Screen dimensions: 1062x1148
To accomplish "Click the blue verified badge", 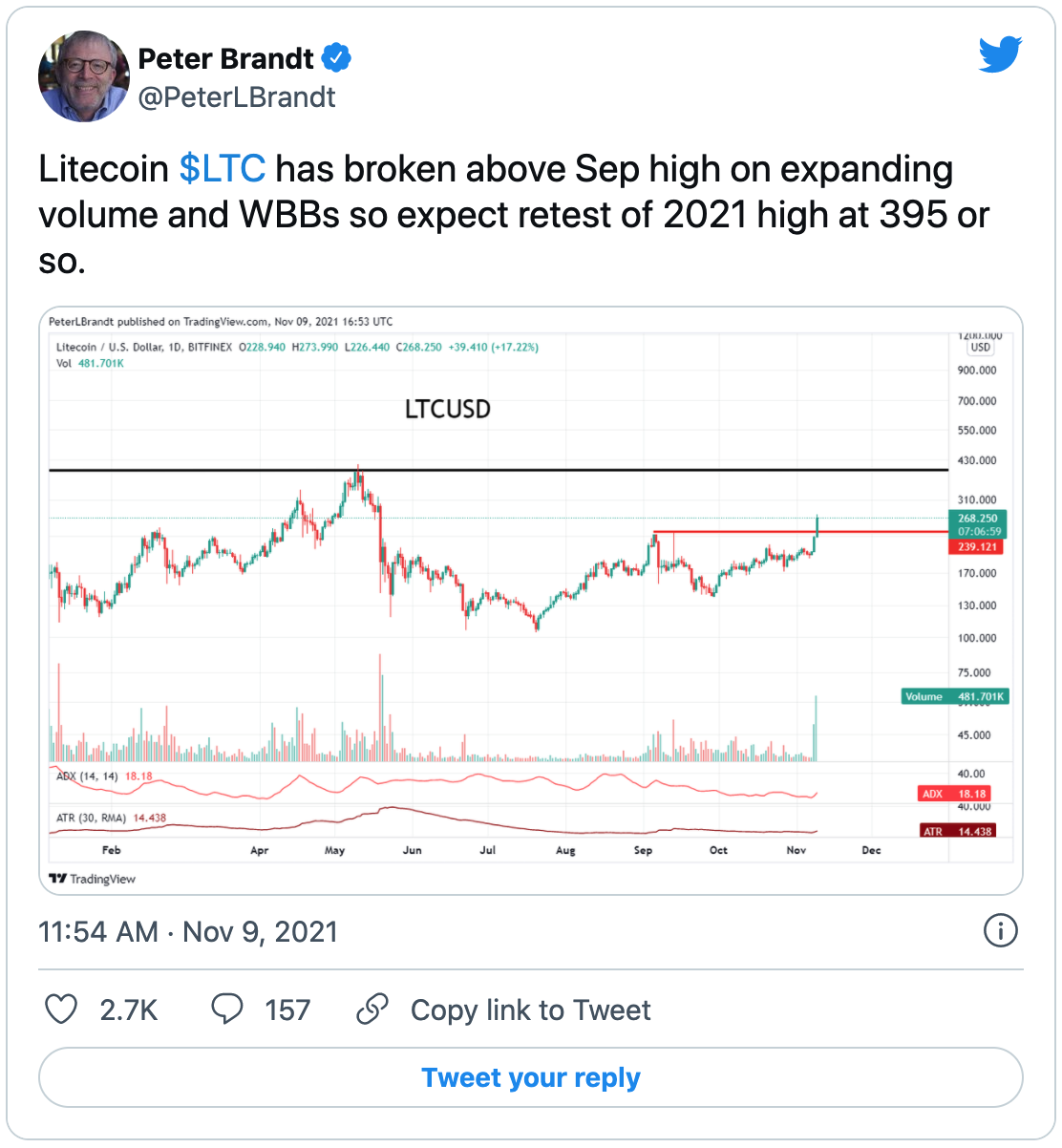I will click(335, 58).
